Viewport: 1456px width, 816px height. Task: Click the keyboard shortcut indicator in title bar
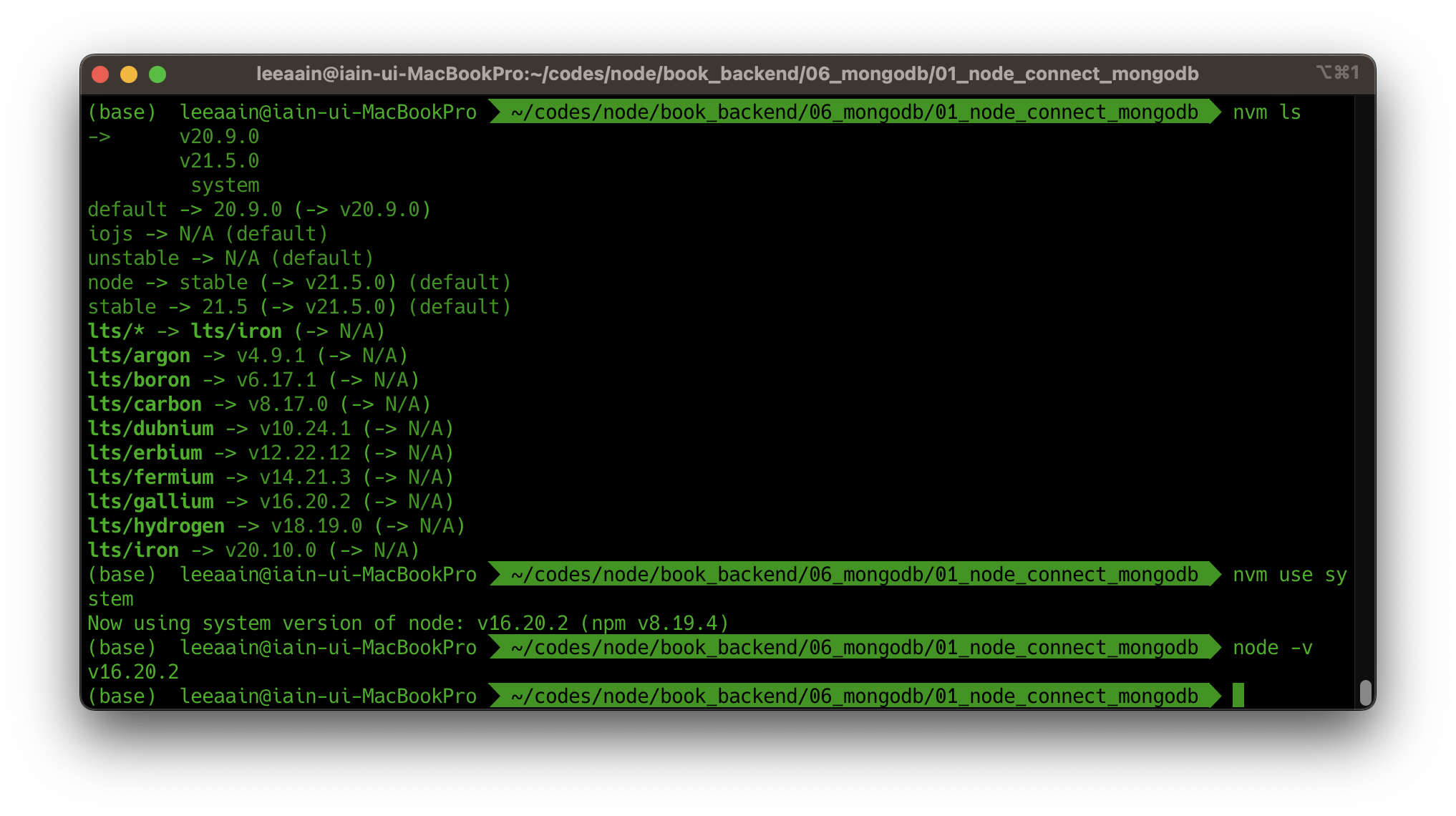(x=1336, y=72)
